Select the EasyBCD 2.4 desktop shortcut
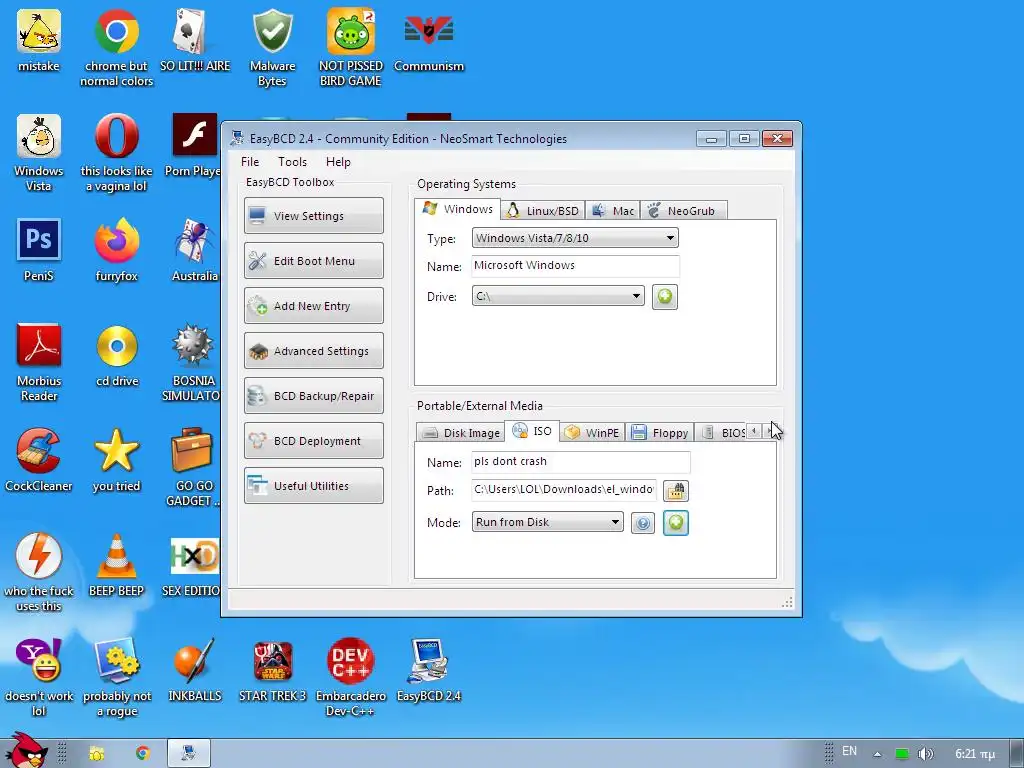The height and width of the screenshot is (768, 1024). point(428,670)
